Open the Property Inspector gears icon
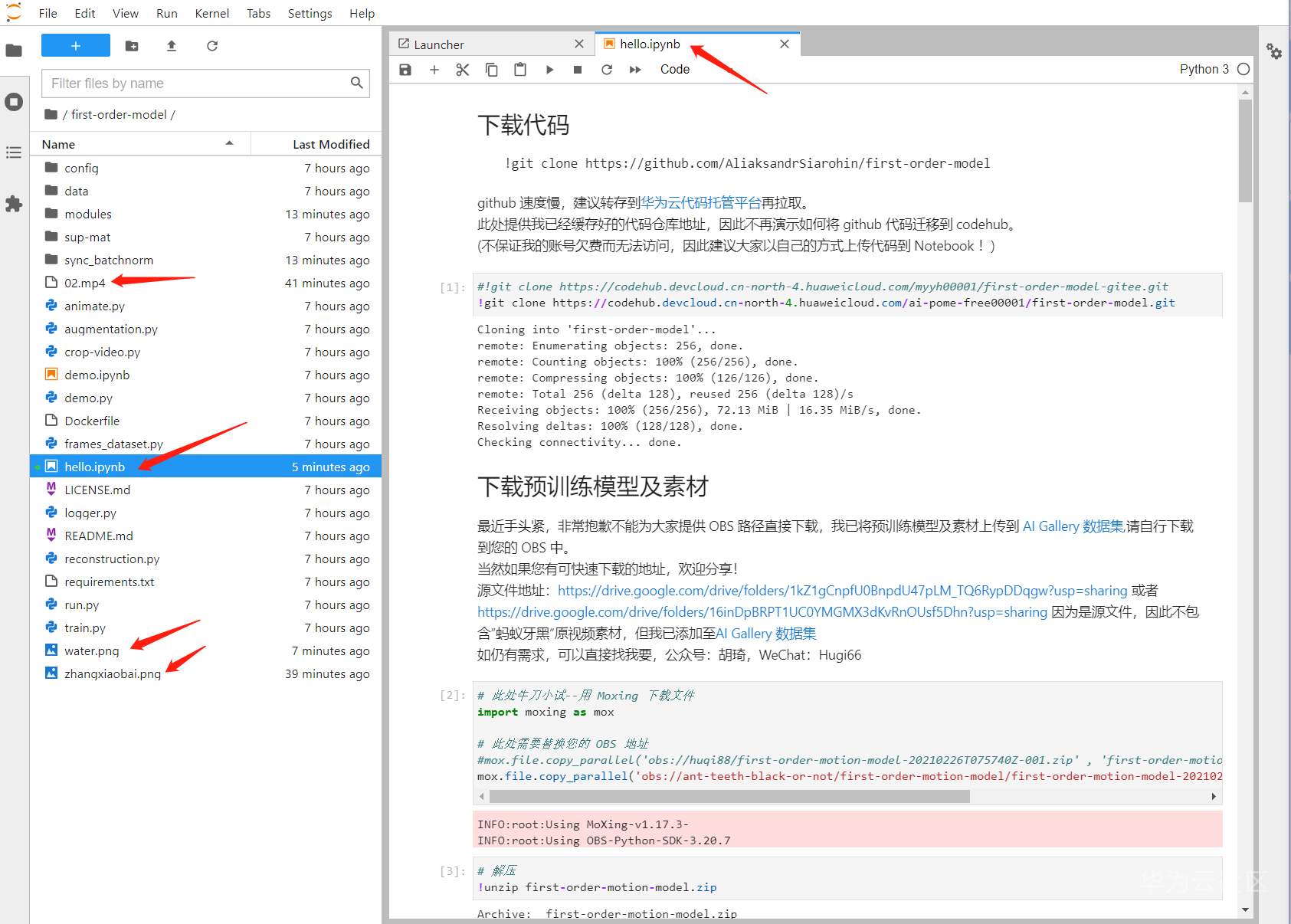Screen dimensions: 1291x924 (x=1274, y=51)
